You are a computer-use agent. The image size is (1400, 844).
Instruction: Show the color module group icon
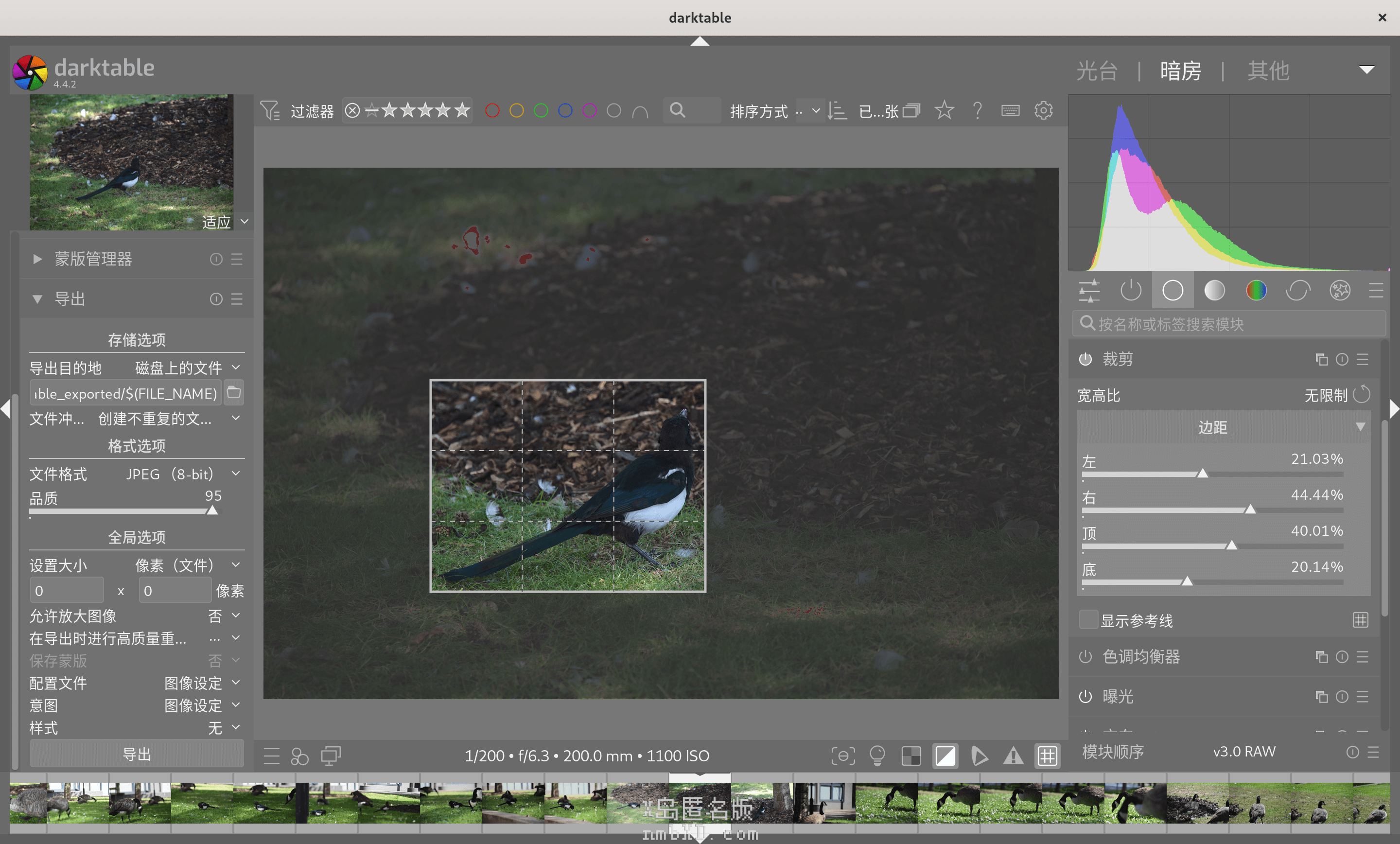click(x=1256, y=290)
